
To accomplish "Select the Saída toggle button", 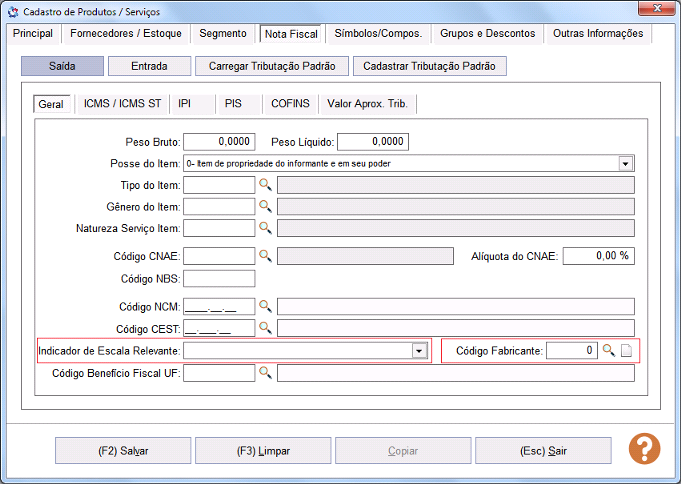I will 62,66.
